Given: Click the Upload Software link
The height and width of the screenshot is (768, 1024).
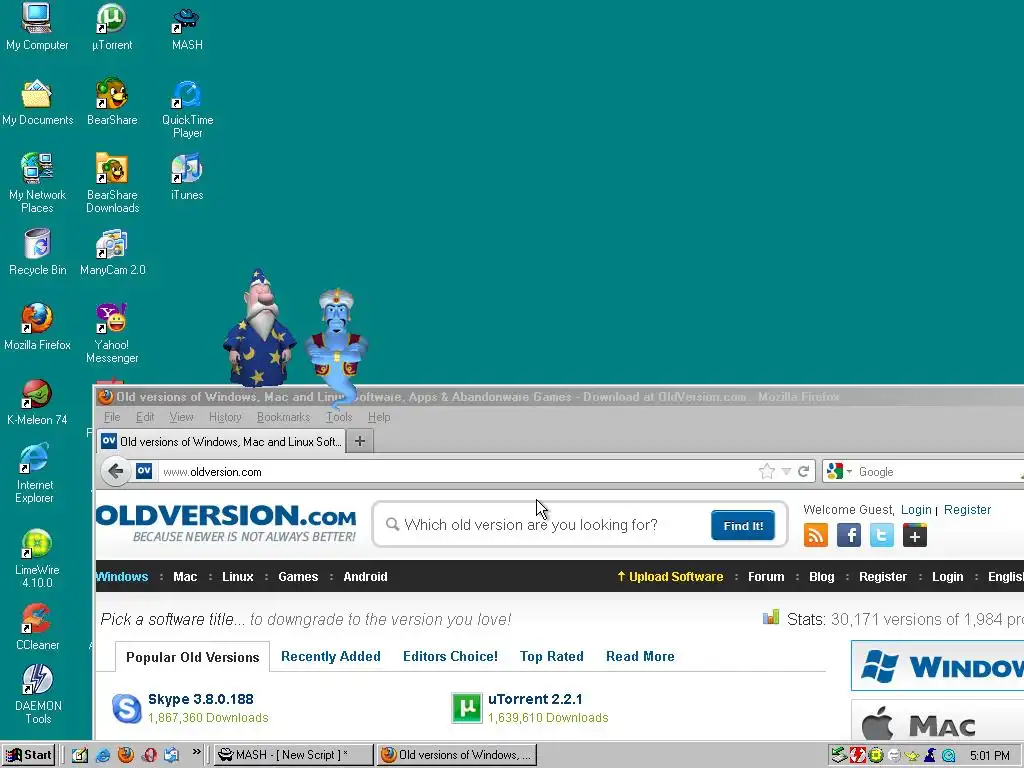Looking at the screenshot, I should [x=670, y=577].
